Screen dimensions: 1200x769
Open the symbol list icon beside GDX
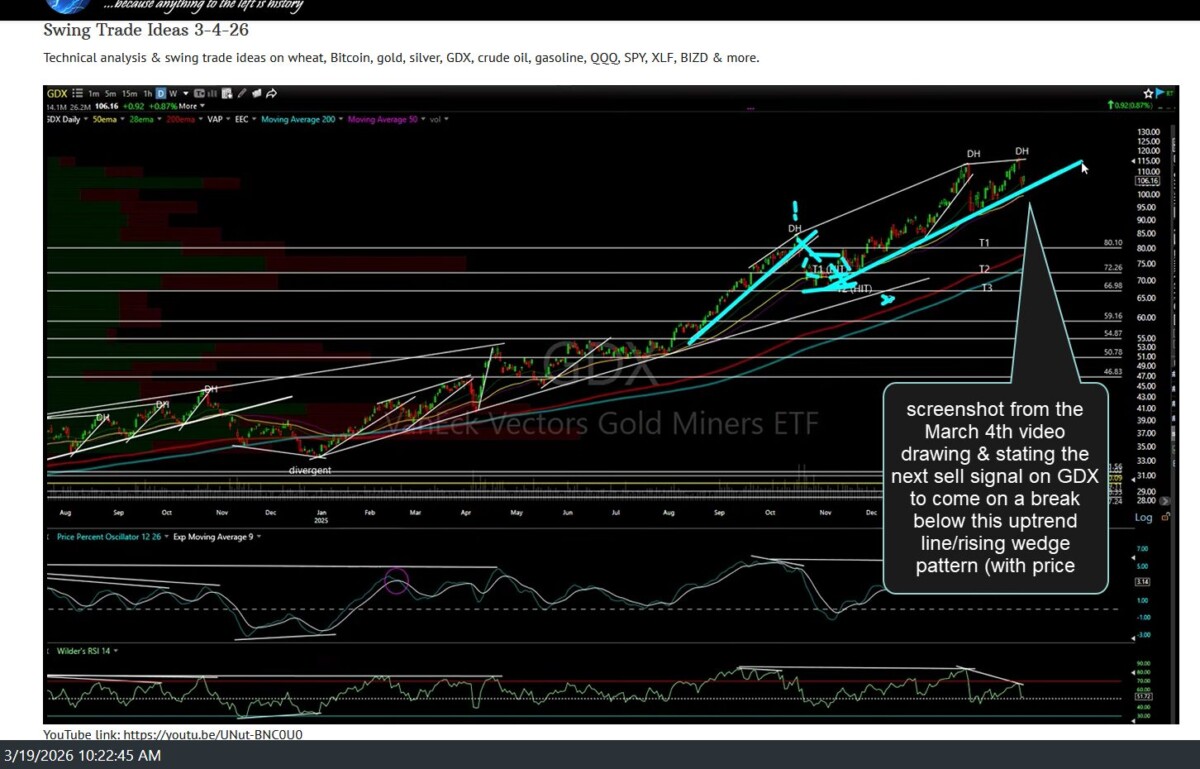77,93
